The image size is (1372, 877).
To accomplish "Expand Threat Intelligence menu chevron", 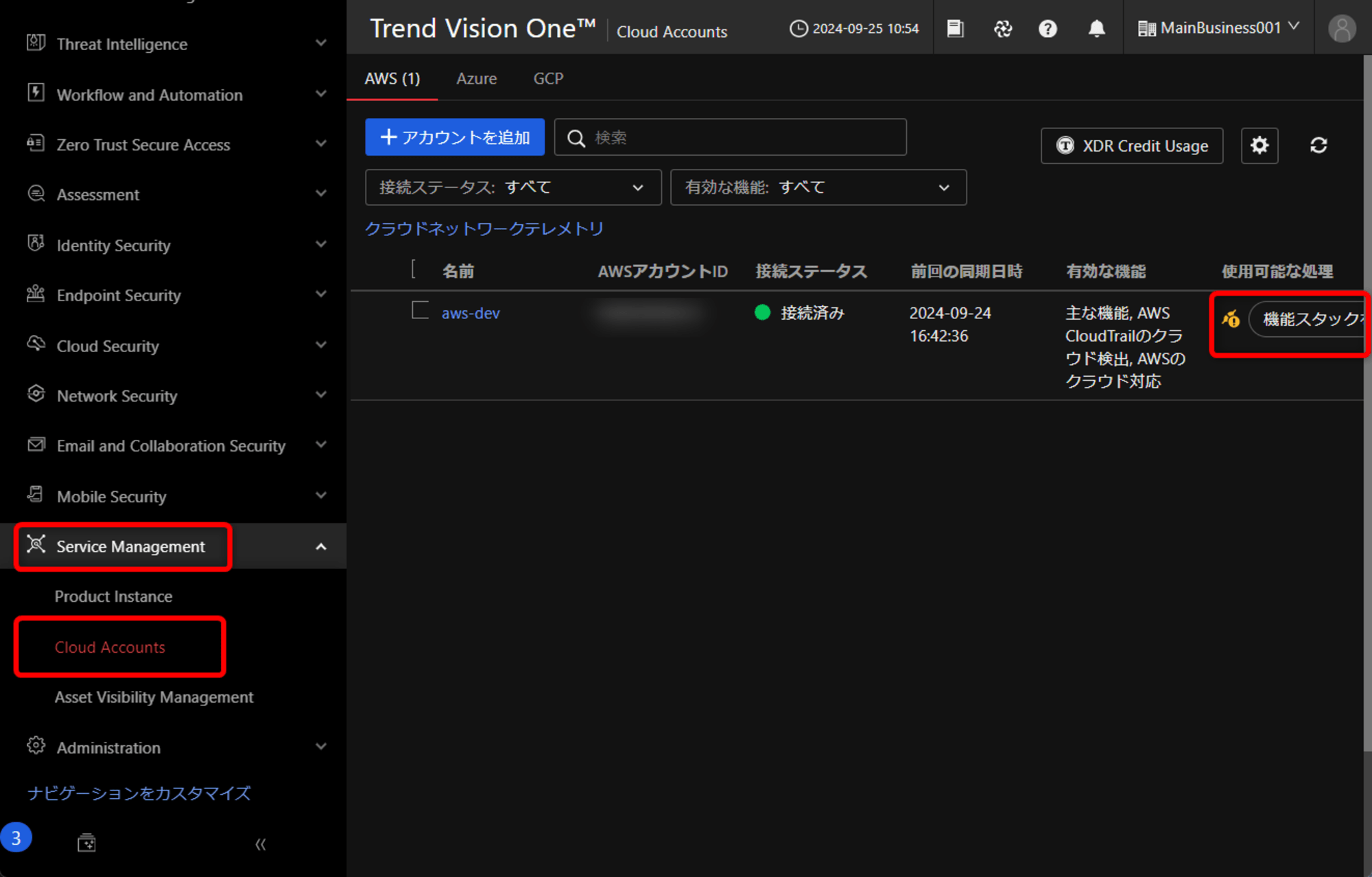I will 320,43.
